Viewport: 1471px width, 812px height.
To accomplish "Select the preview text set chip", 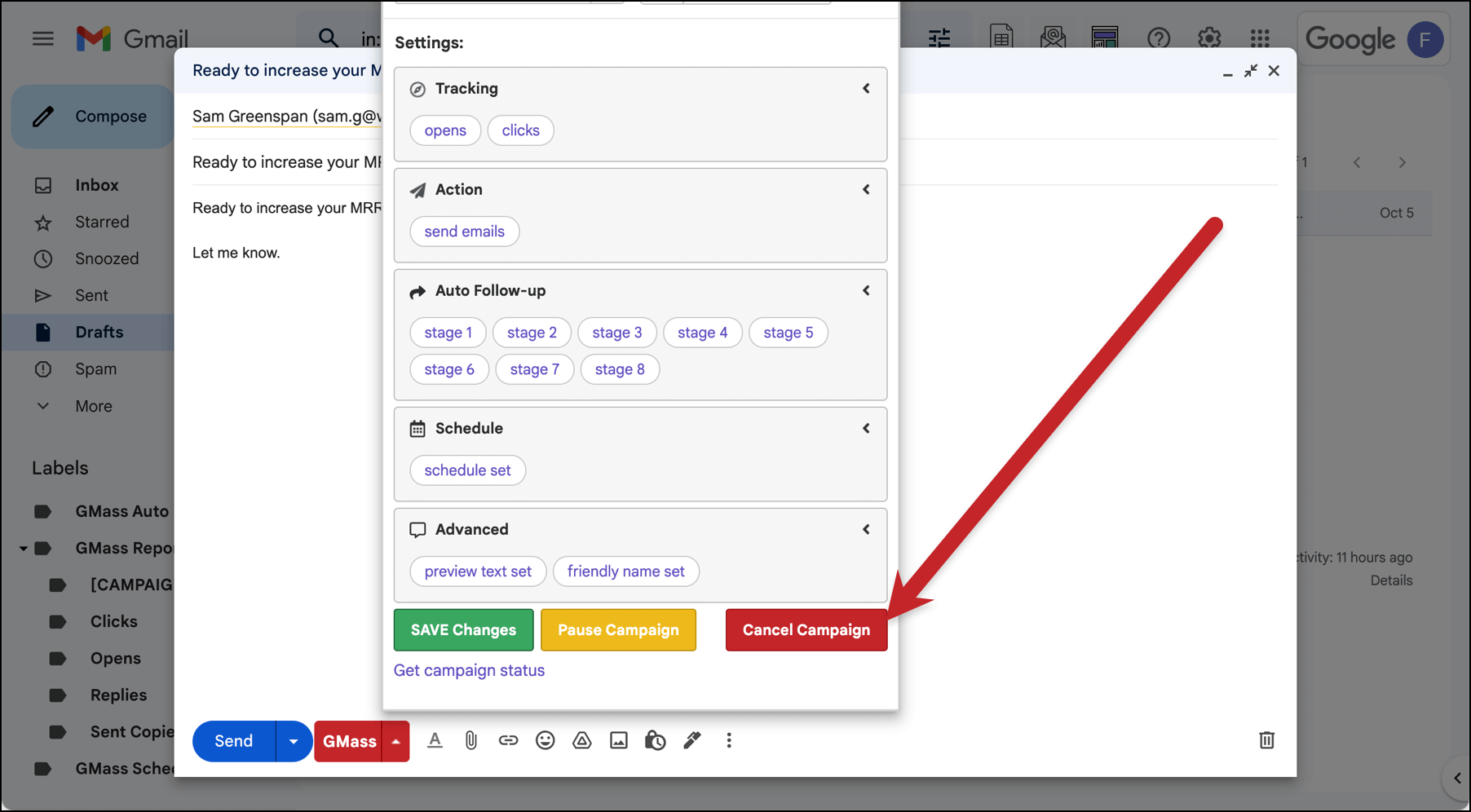I will (x=478, y=571).
